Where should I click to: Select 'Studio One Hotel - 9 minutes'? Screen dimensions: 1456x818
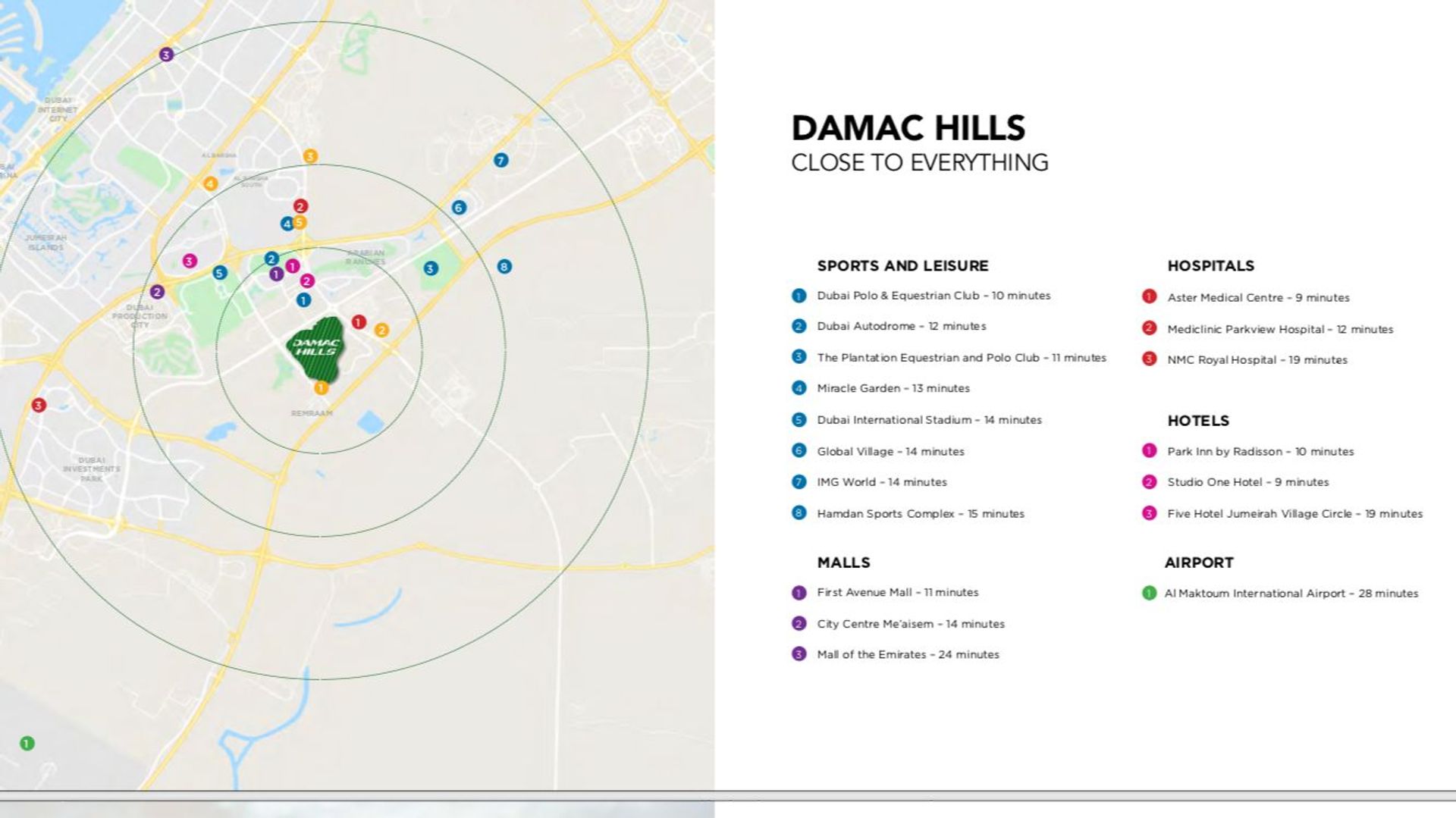tap(1248, 482)
